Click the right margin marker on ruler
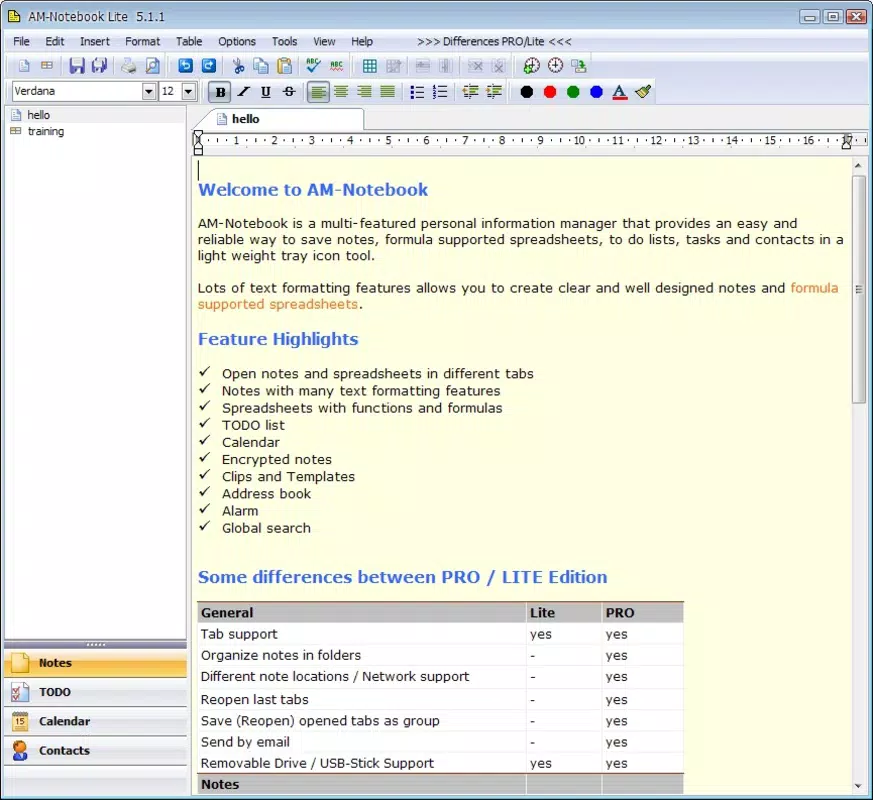 [x=846, y=143]
